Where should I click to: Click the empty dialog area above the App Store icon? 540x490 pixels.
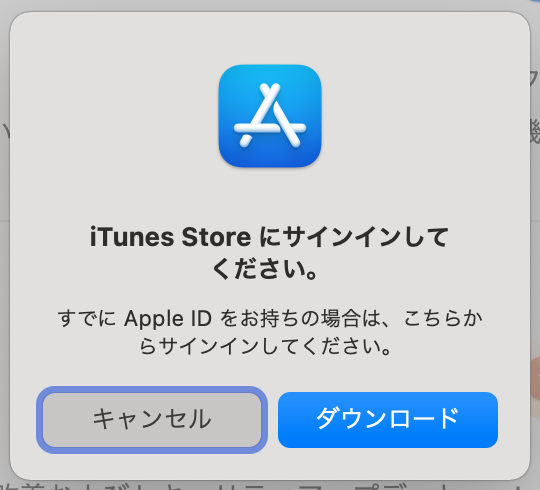(x=270, y=38)
